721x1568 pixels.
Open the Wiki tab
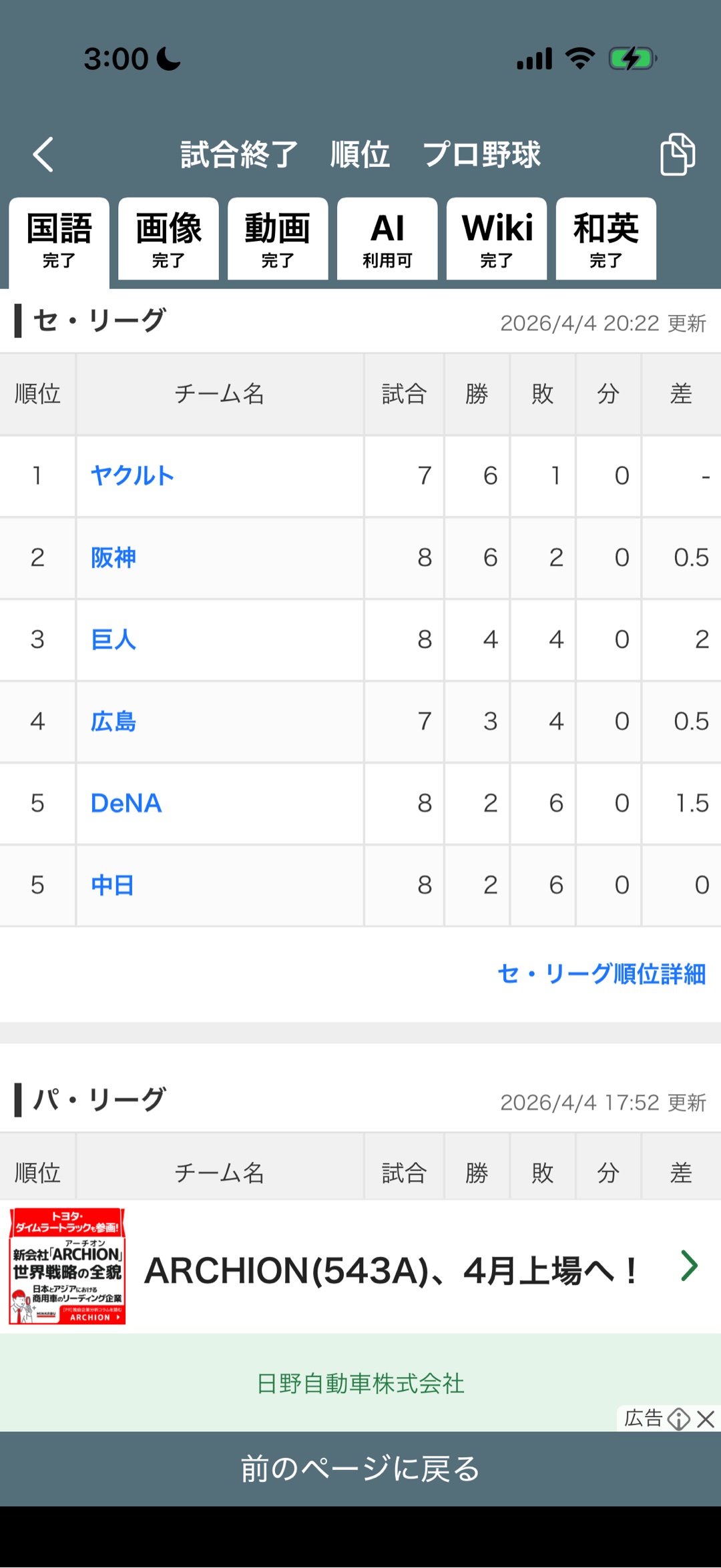pos(497,239)
